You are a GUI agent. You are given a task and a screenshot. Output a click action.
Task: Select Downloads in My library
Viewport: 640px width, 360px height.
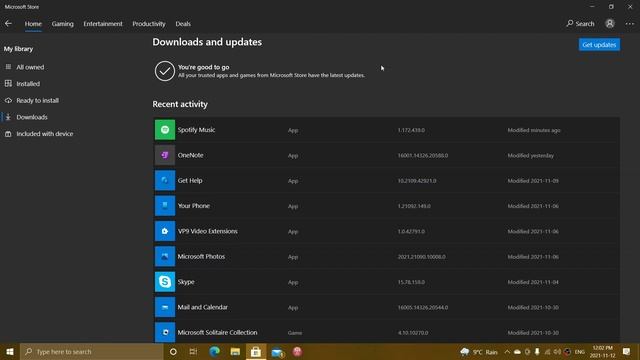click(x=32, y=117)
